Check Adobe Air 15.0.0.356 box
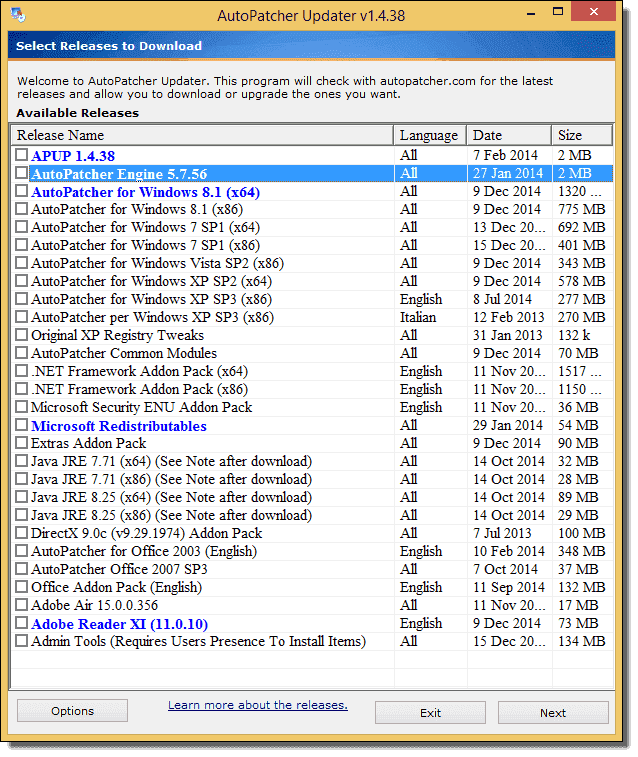The width and height of the screenshot is (638, 757). 21,604
